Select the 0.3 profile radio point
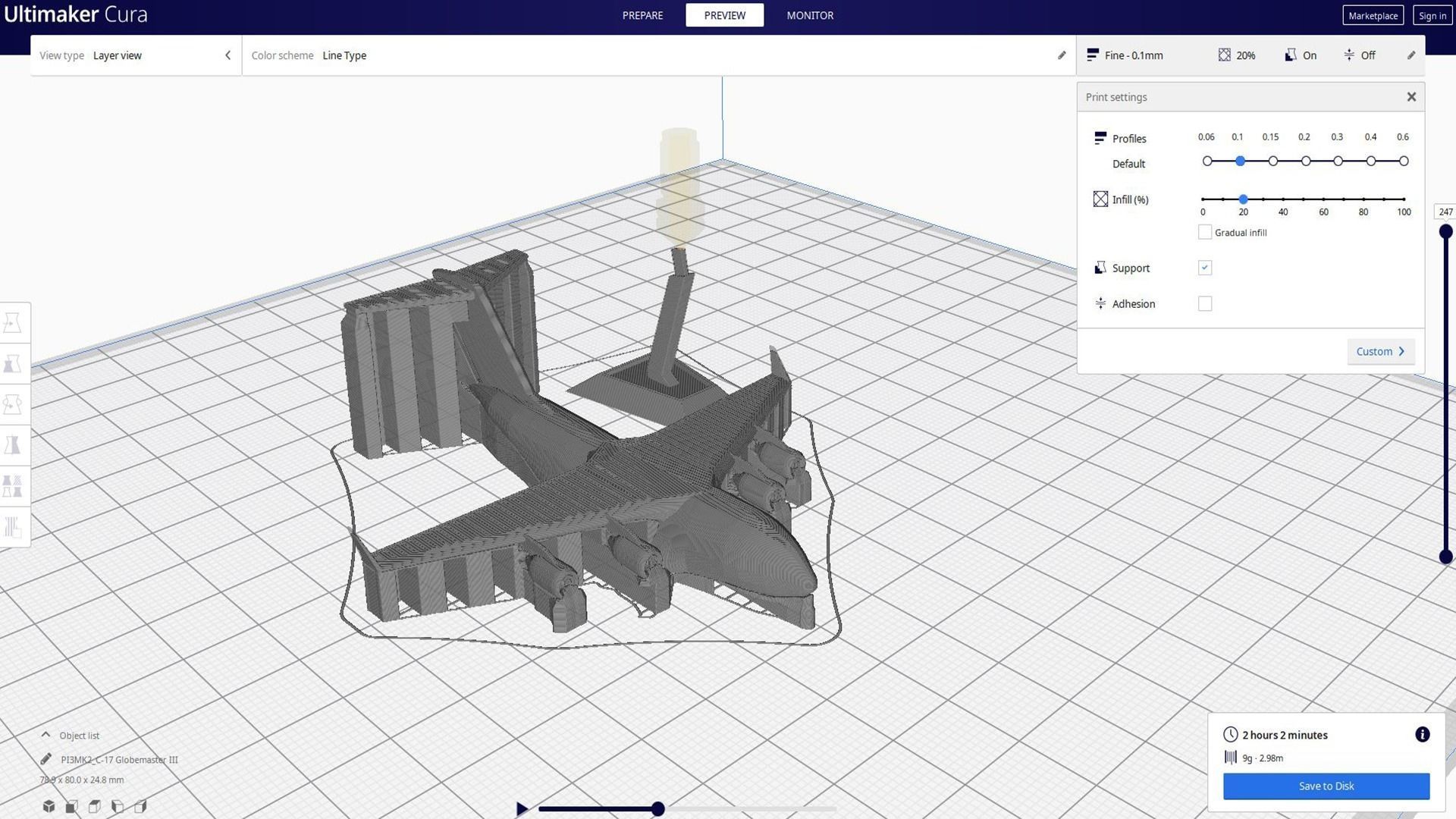The width and height of the screenshot is (1456, 819). pyautogui.click(x=1338, y=161)
